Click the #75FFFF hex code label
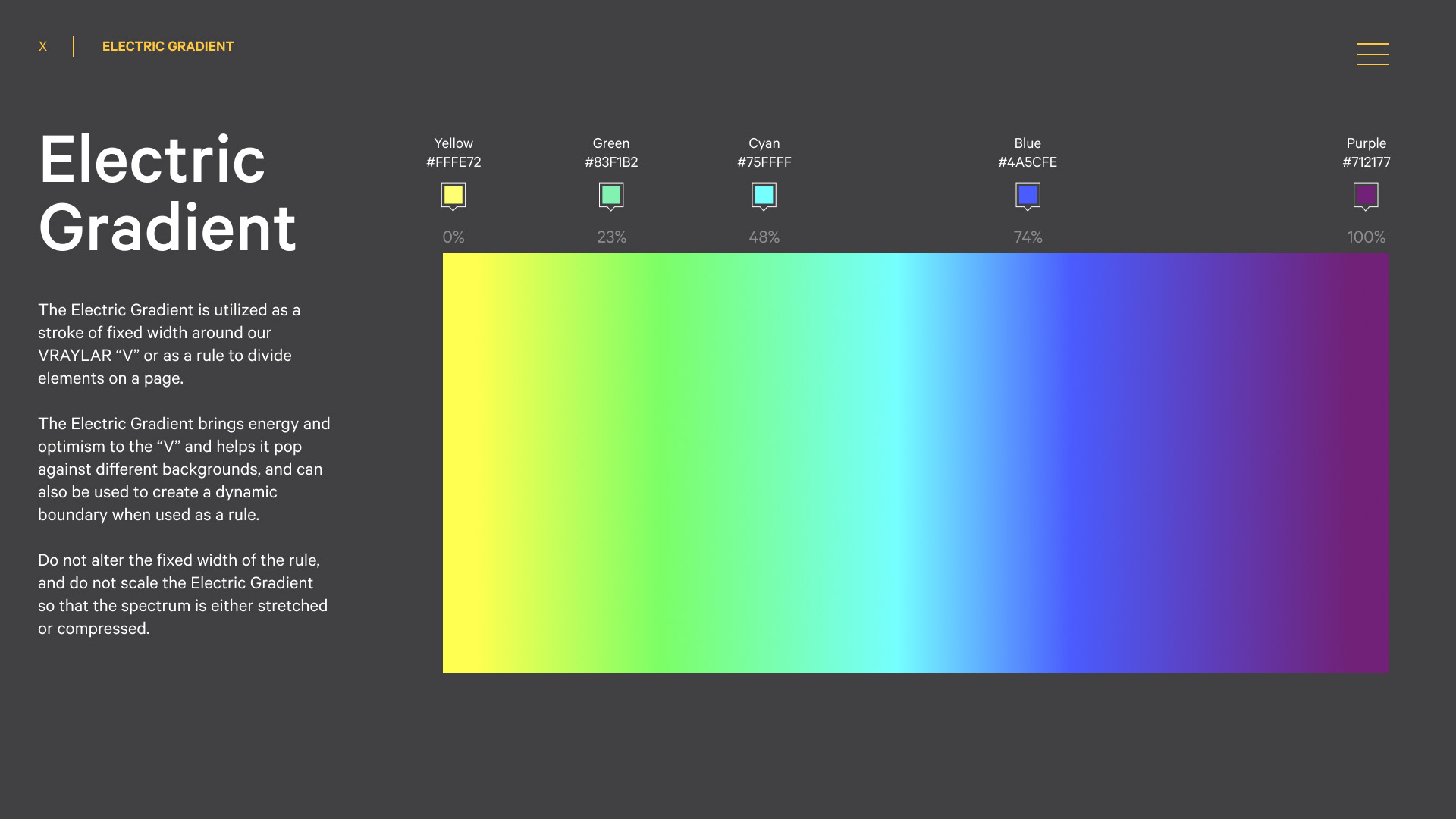 coord(764,162)
